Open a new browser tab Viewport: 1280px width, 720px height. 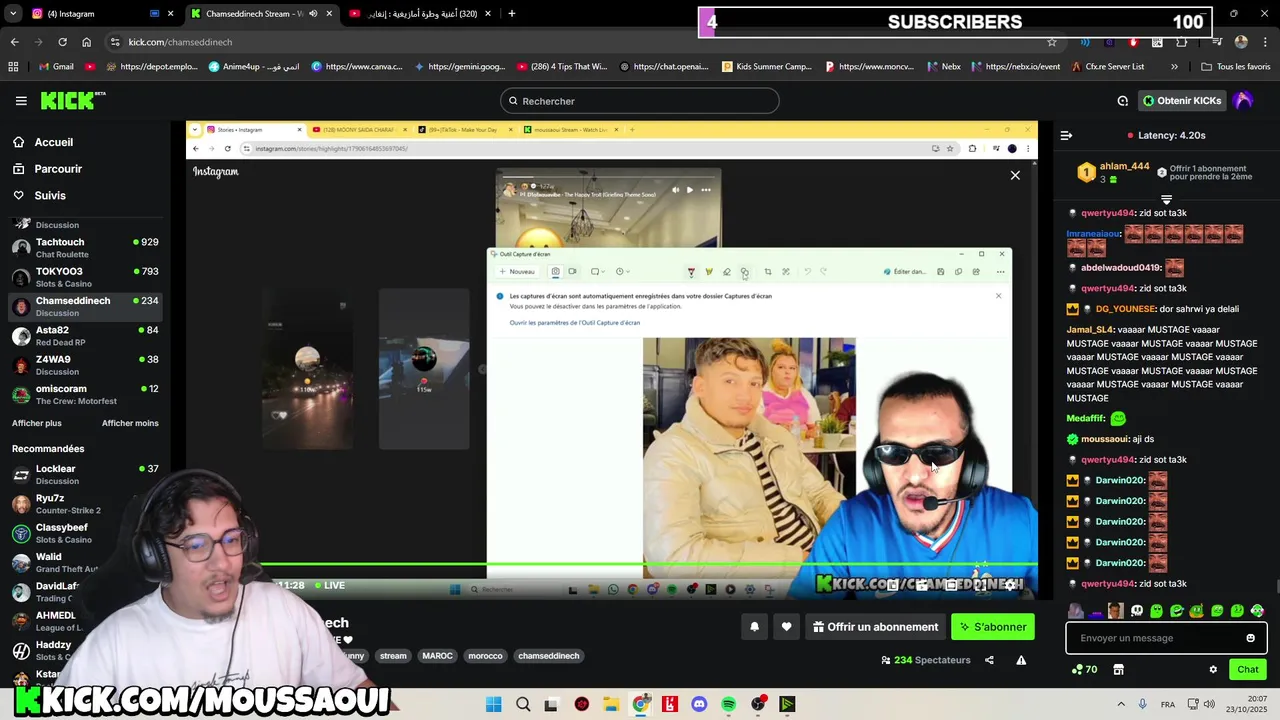click(512, 14)
